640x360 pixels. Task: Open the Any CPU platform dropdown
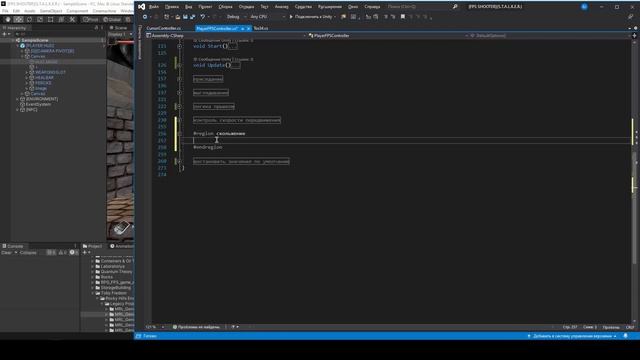267,17
